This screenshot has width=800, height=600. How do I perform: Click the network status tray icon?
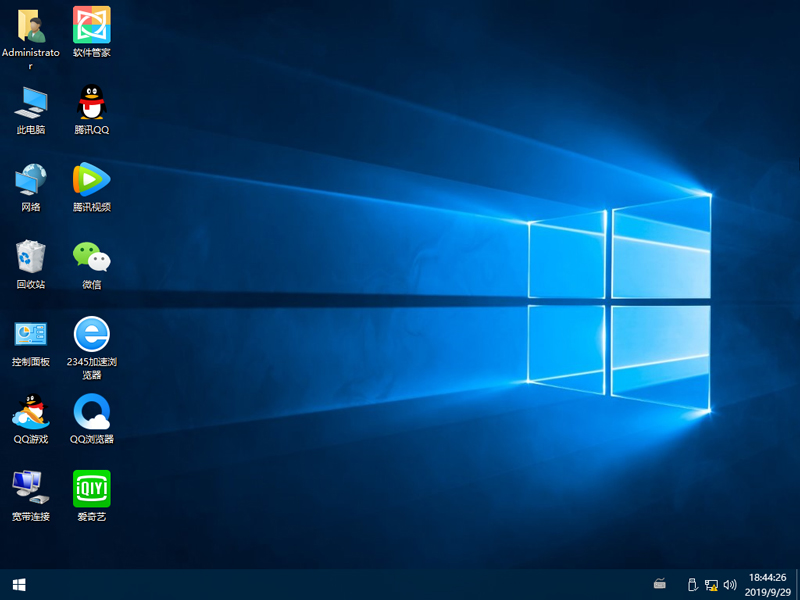click(711, 584)
